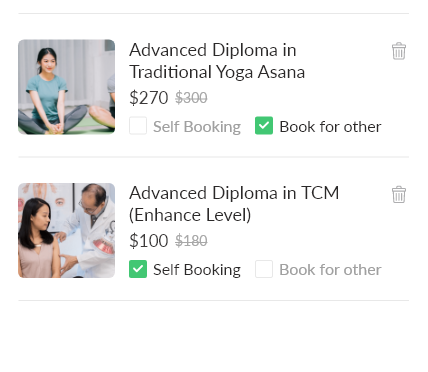Delete the Traditional Yoga Asana course with trash icon
This screenshot has width=428, height=372.
(399, 51)
